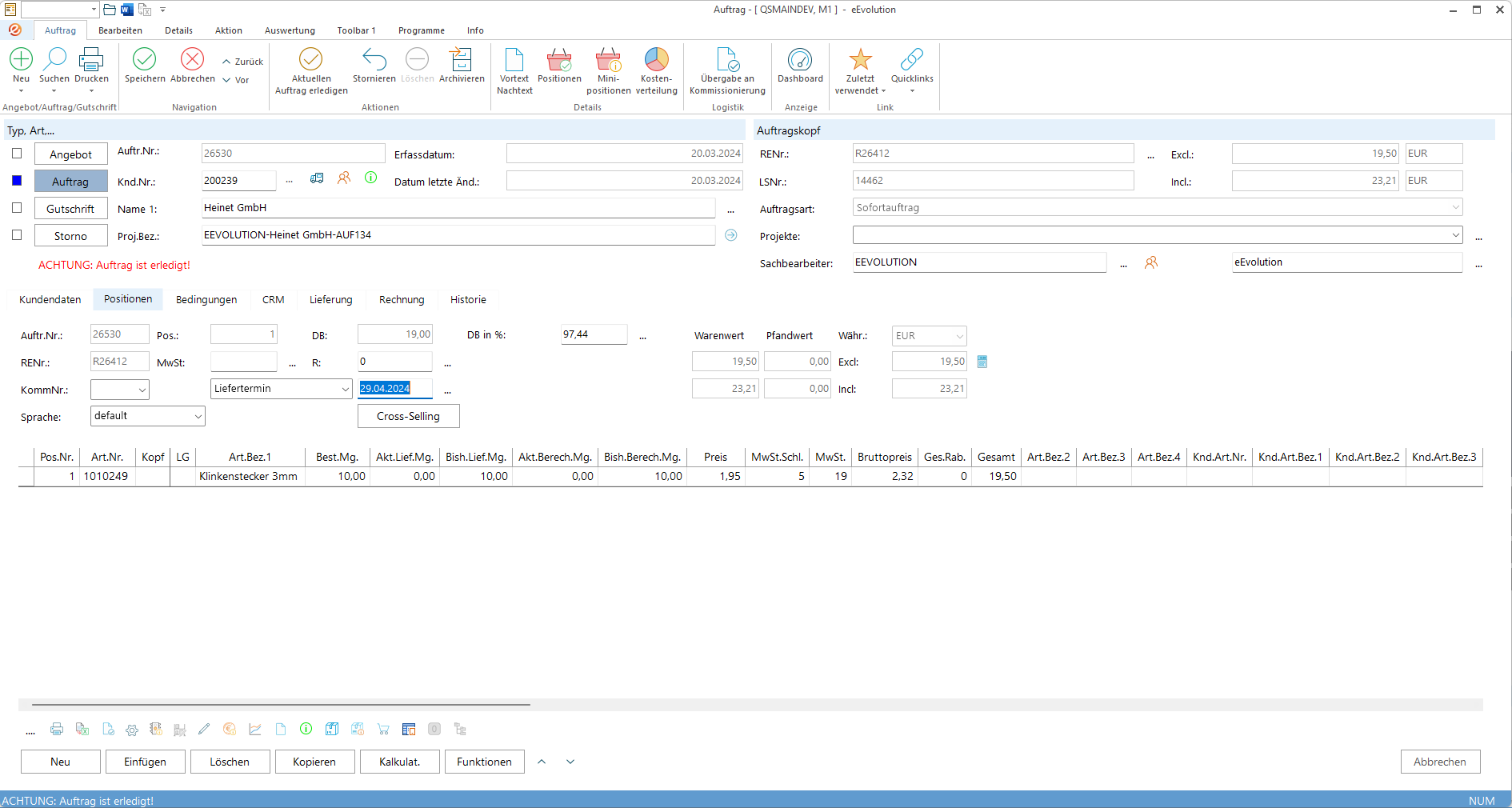Click the line chart icon in bottom toolbar
Screen dimensions: 1512x808
pos(255,729)
